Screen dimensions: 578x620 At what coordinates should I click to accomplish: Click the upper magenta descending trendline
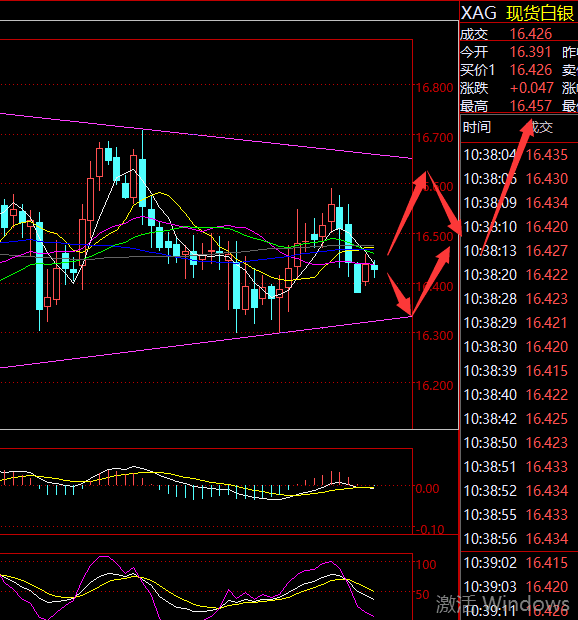[x=206, y=135]
